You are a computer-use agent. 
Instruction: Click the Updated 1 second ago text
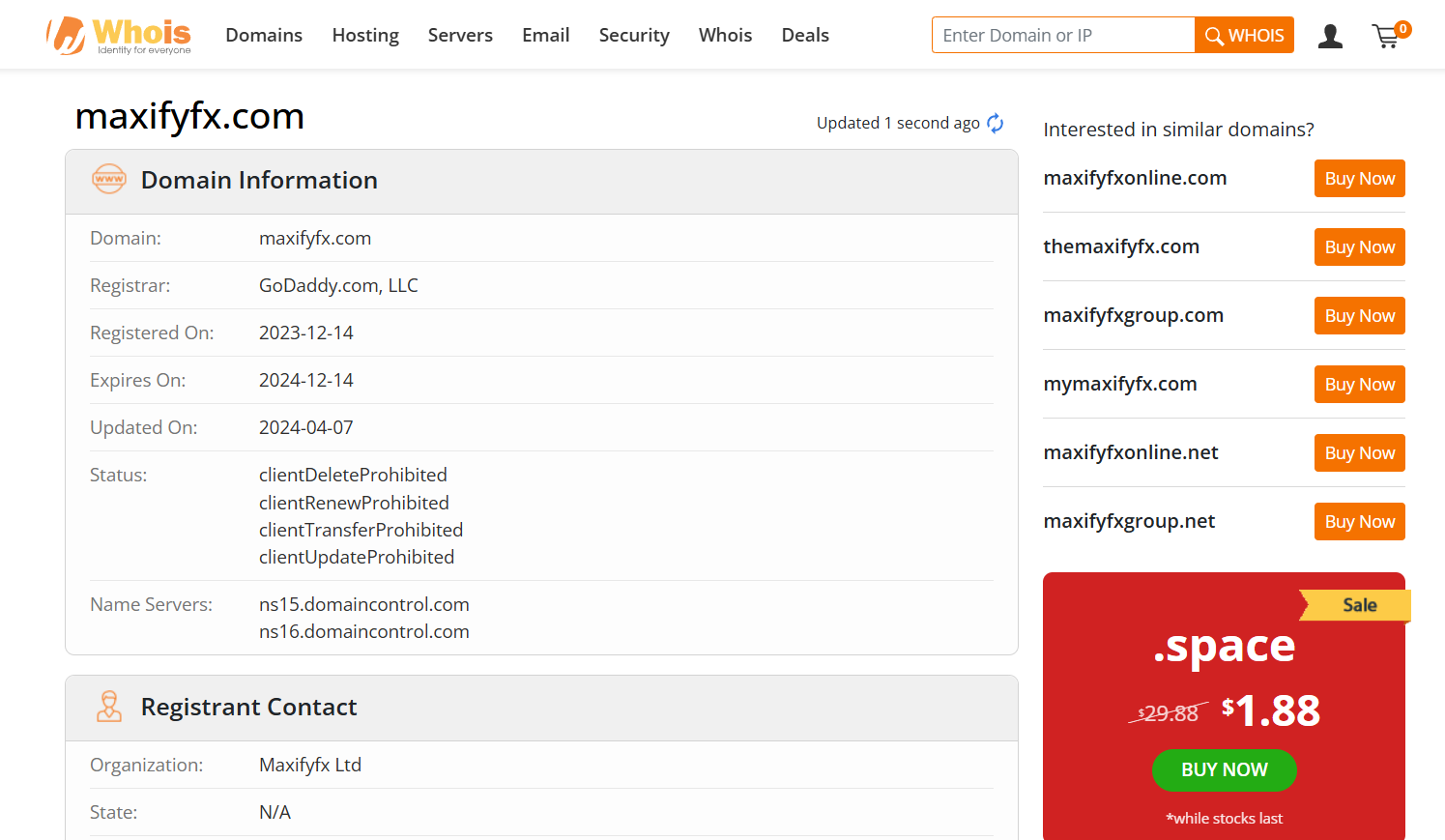pyautogui.click(x=898, y=123)
